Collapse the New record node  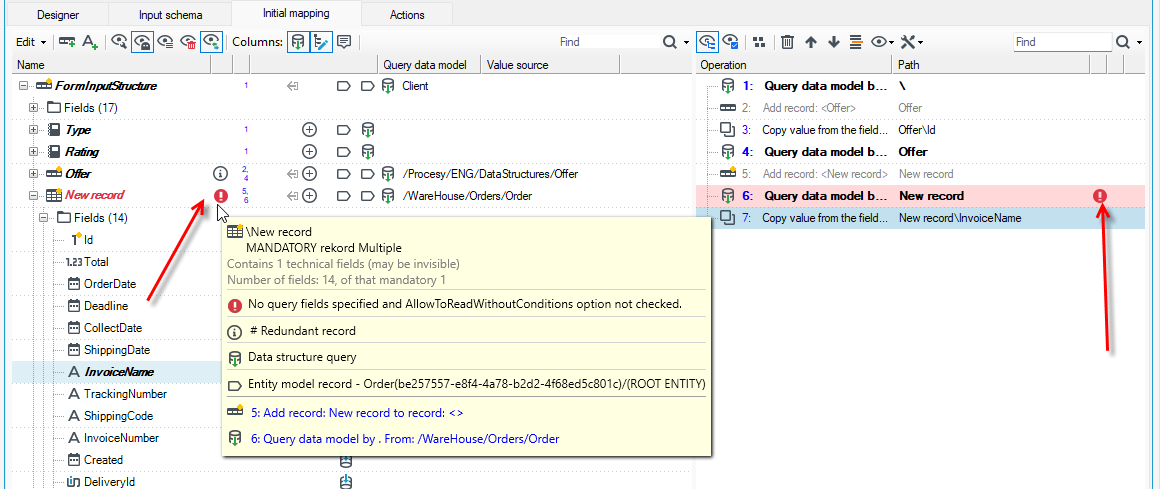pyautogui.click(x=33, y=196)
